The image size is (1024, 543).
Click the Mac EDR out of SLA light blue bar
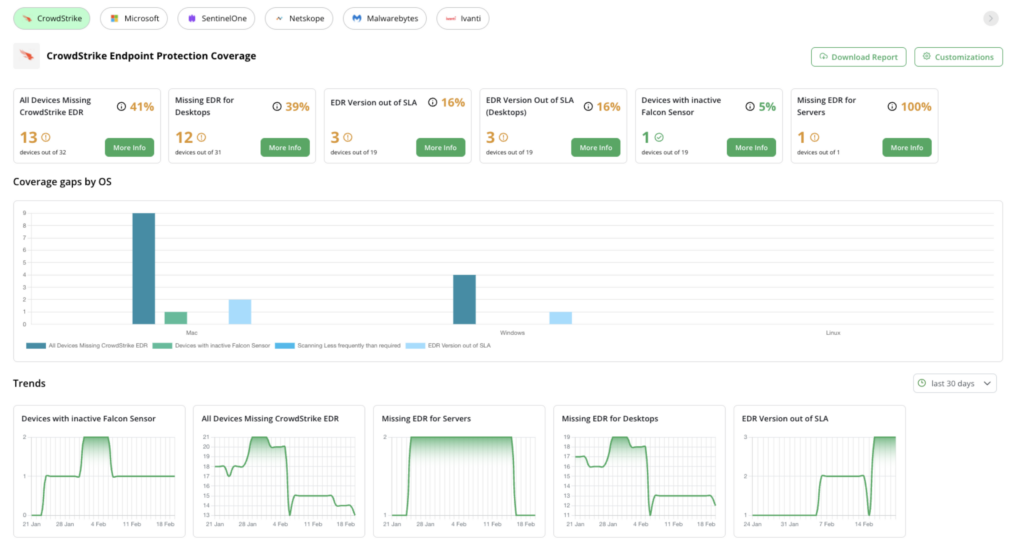pos(240,312)
